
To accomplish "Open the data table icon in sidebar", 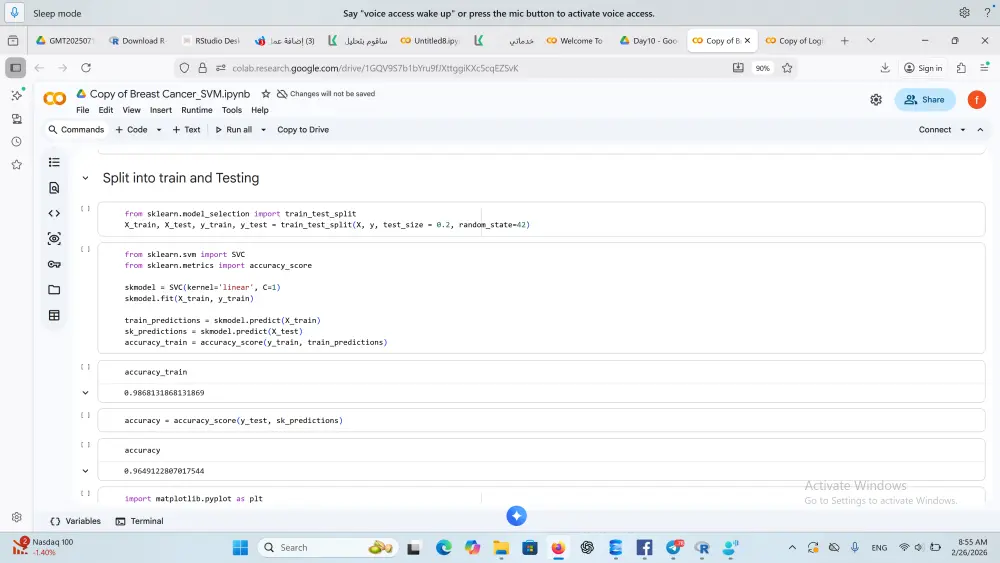I will 54,315.
